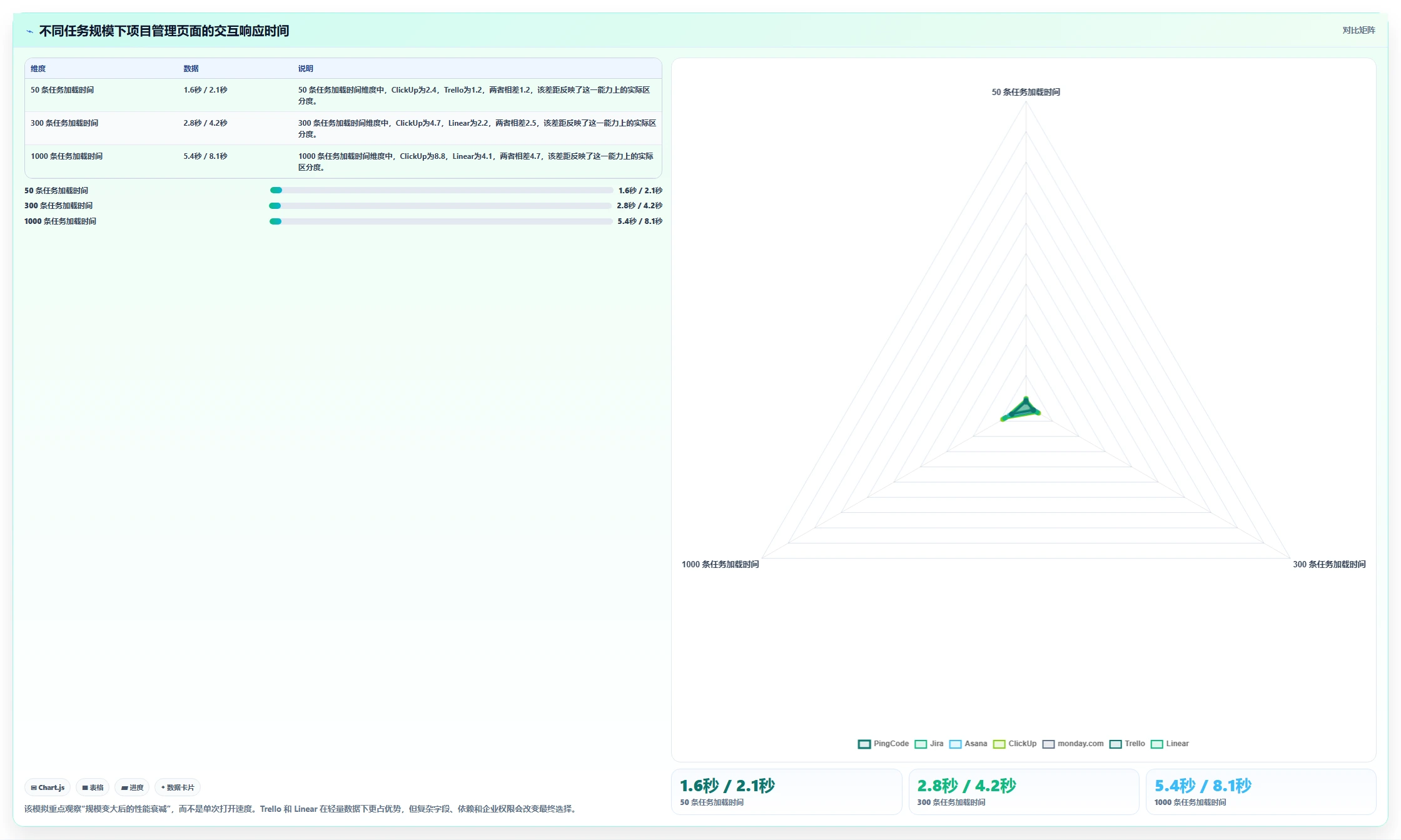Toggle Asana legend swatch in radar chart
This screenshot has height=840, width=1401.
955,744
